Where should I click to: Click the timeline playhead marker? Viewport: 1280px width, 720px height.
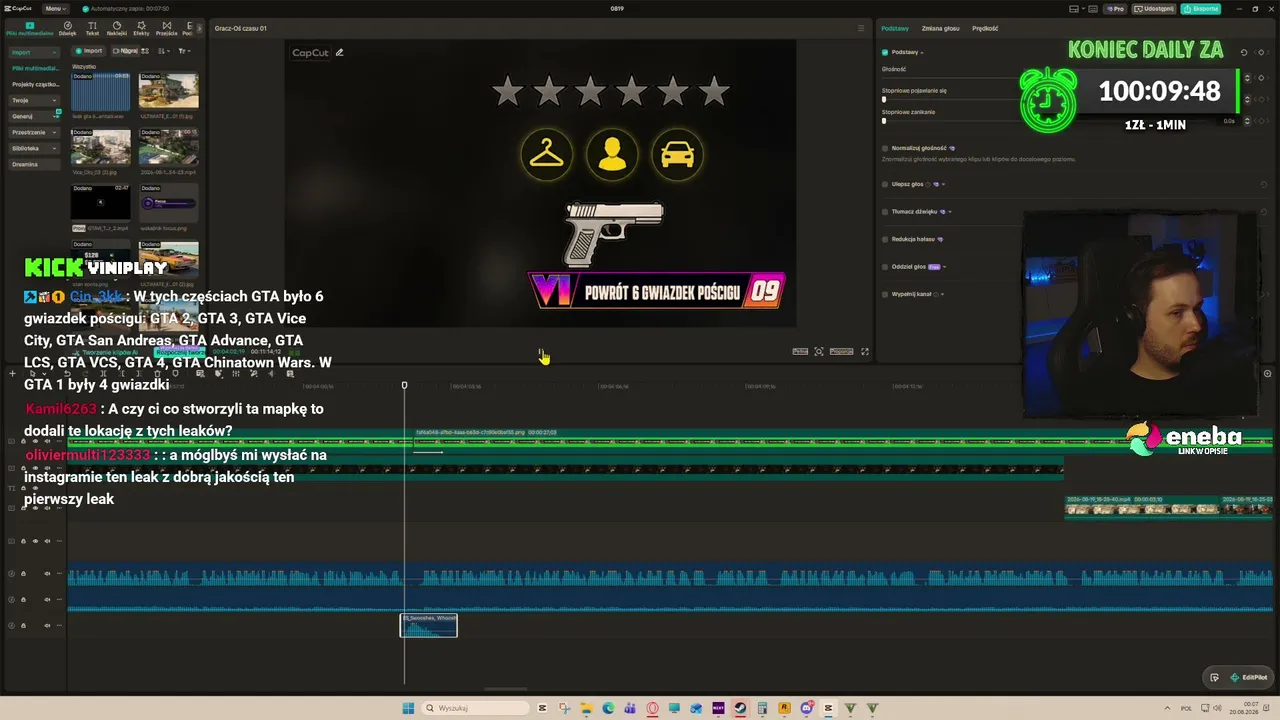coord(405,385)
